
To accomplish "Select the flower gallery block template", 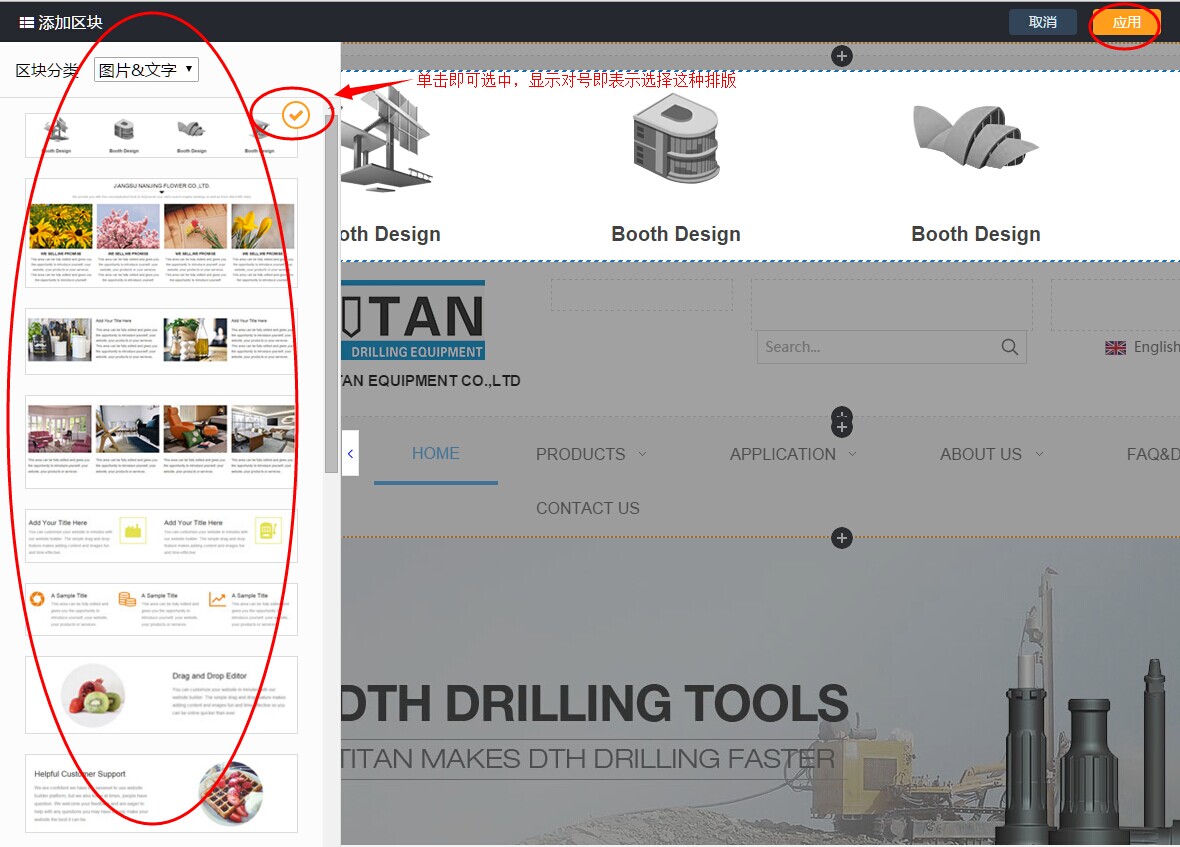I will 161,233.
